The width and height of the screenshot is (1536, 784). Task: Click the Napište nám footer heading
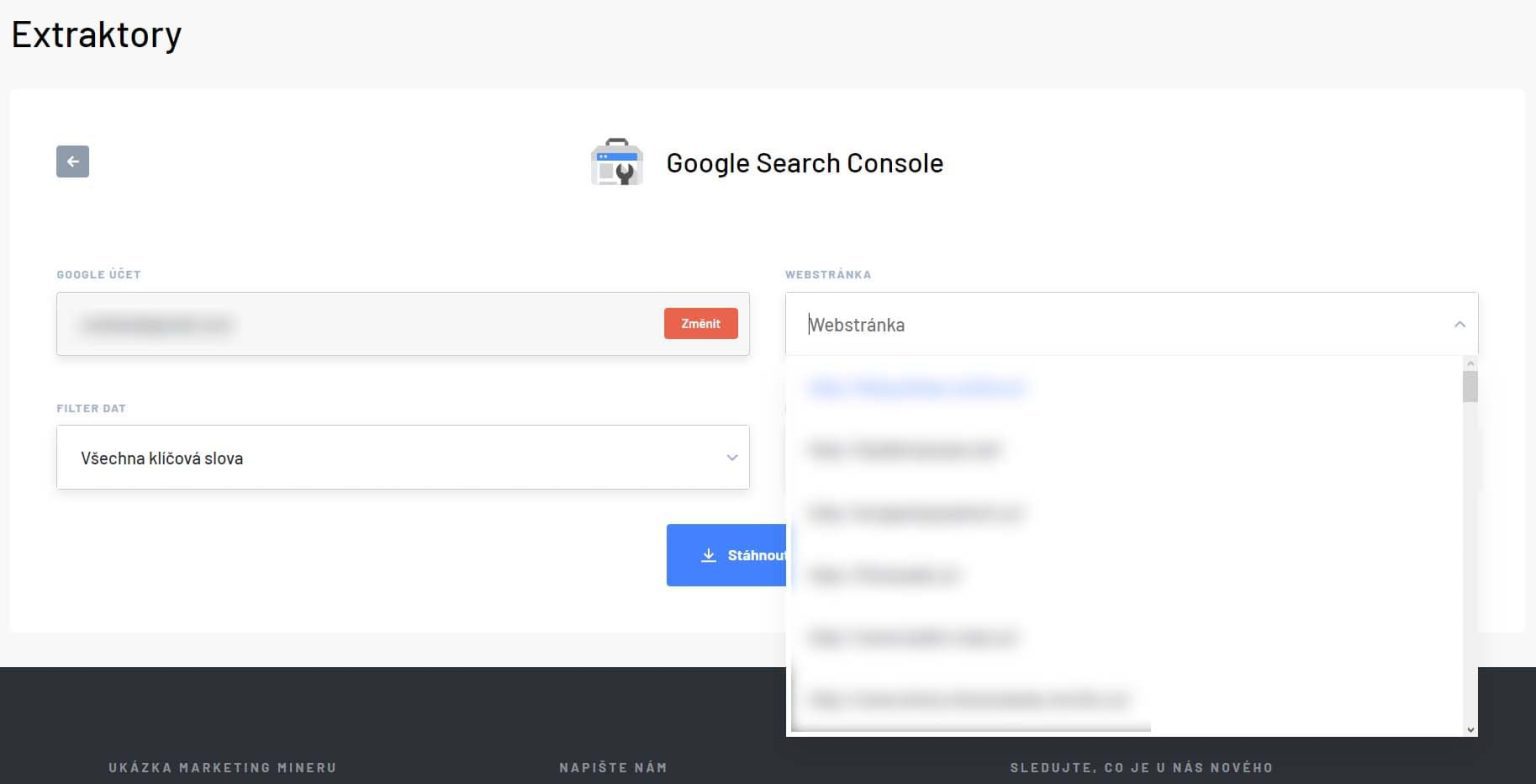pos(613,767)
